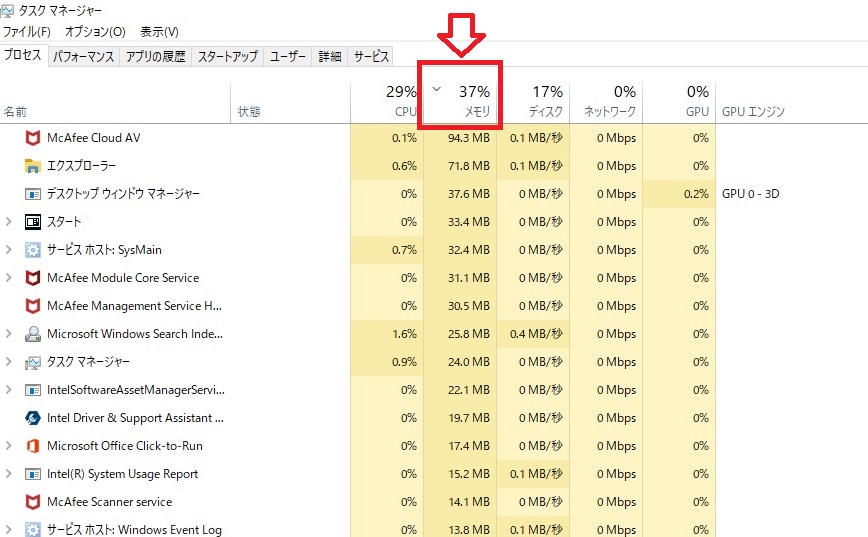Open the ファイル(F) menu
Image resolution: width=868 pixels, height=537 pixels.
[x=27, y=32]
